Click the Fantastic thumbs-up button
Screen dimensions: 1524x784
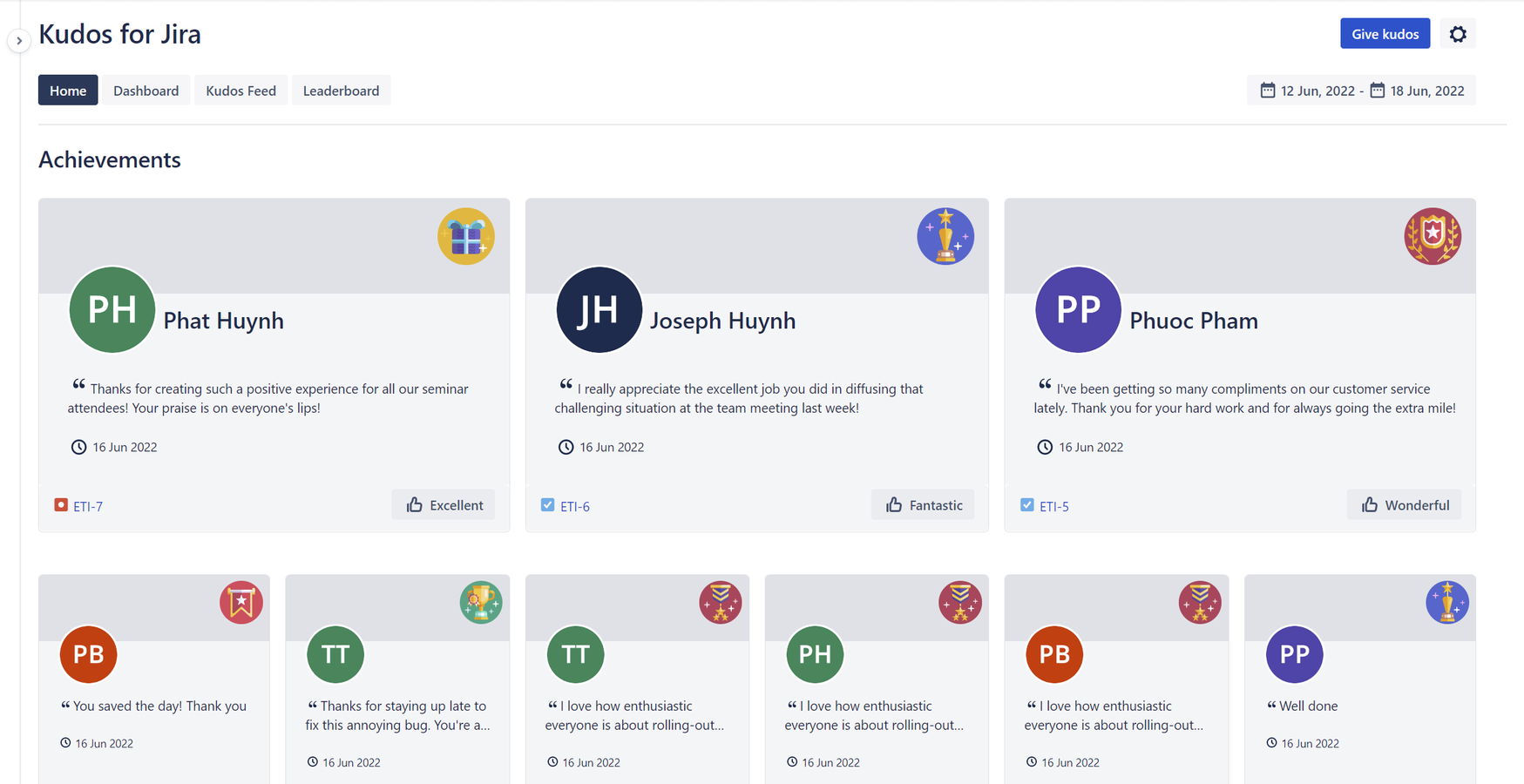click(923, 505)
